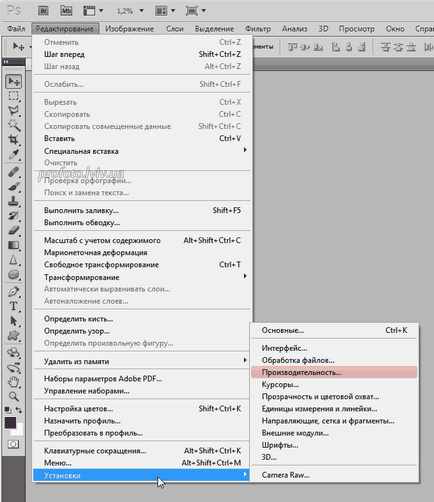Swap foreground and background colors

coord(19,410)
